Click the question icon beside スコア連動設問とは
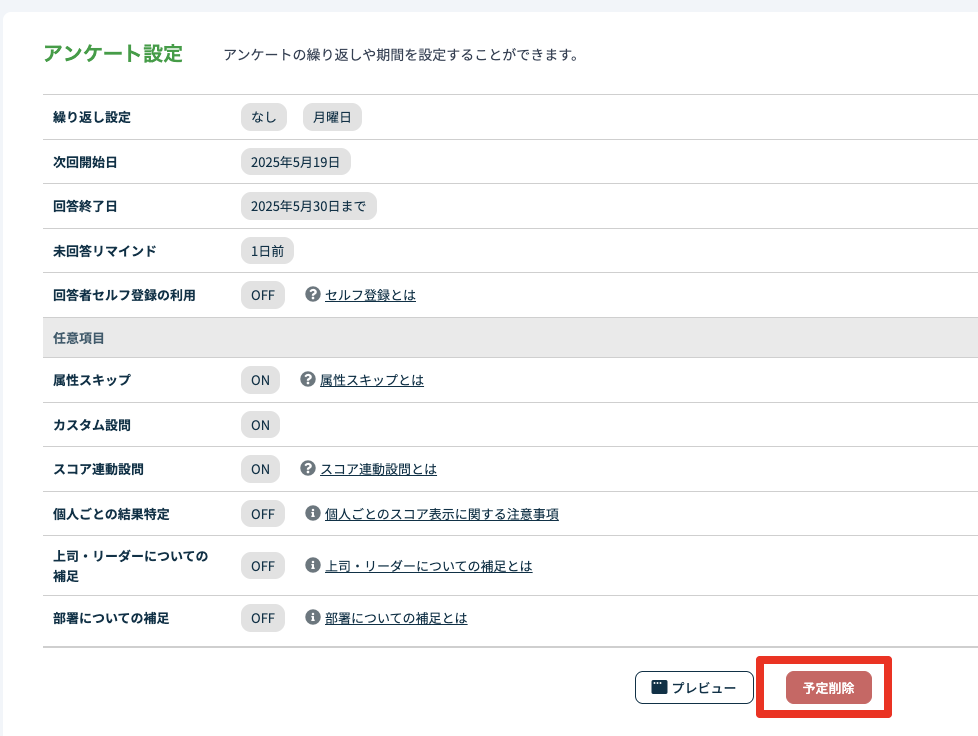Viewport: 978px width, 736px height. pos(308,468)
